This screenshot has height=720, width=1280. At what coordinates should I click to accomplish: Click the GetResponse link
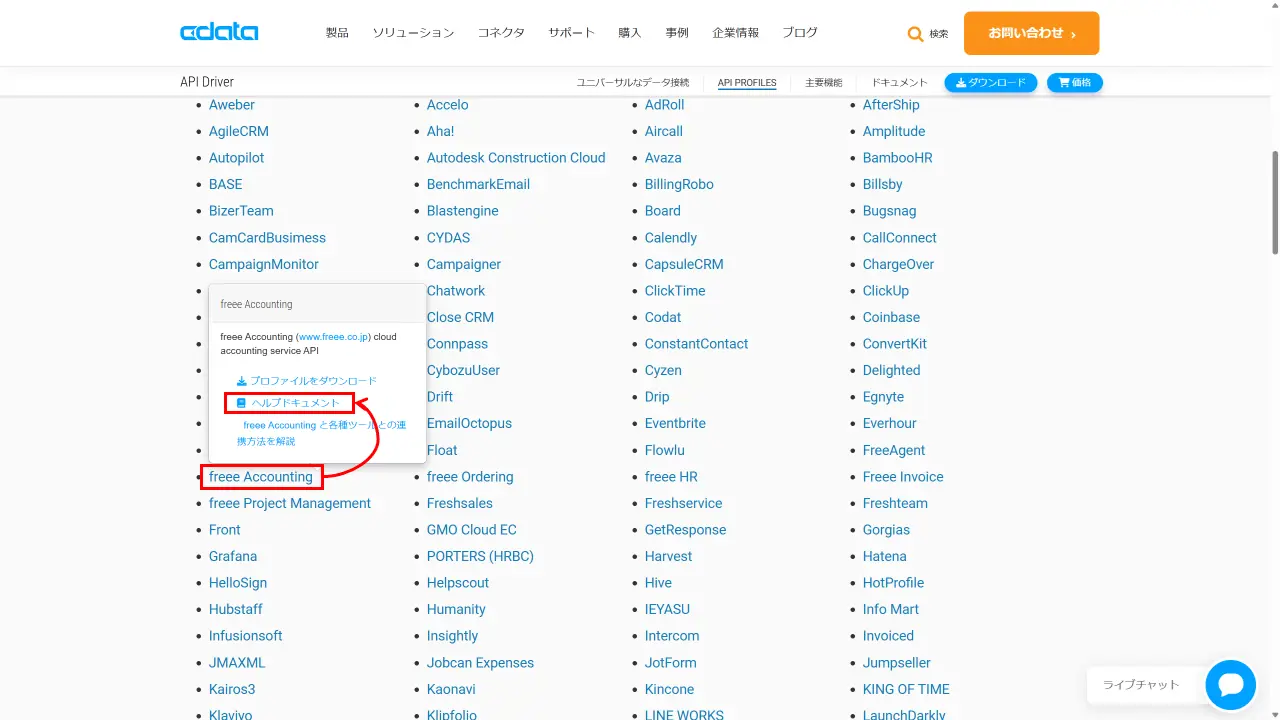685,530
